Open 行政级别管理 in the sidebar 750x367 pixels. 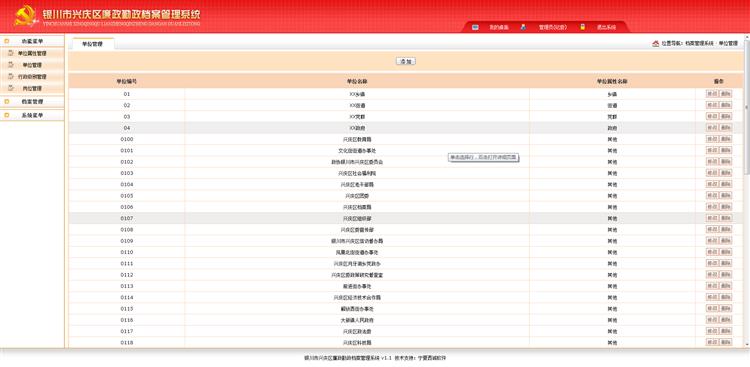click(32, 77)
